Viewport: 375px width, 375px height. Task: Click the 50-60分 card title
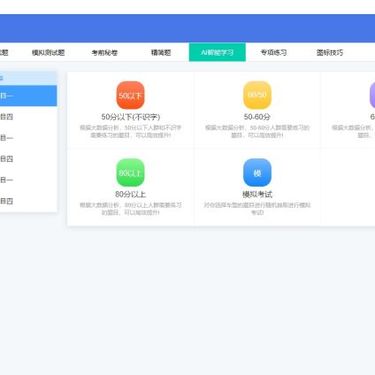point(257,117)
